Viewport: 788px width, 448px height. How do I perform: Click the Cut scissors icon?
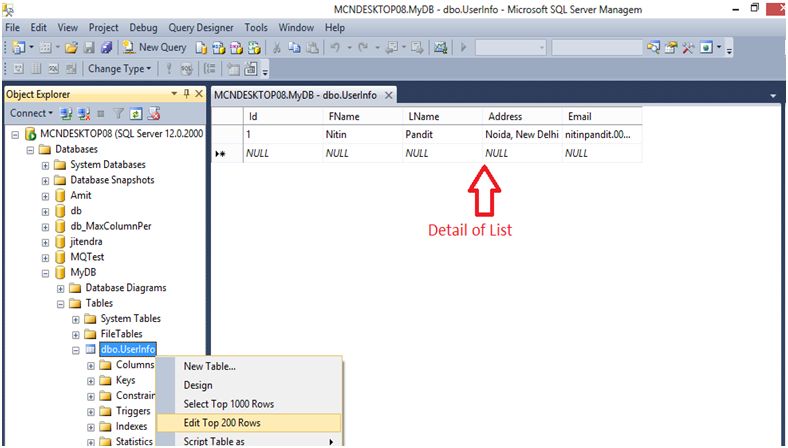point(276,48)
